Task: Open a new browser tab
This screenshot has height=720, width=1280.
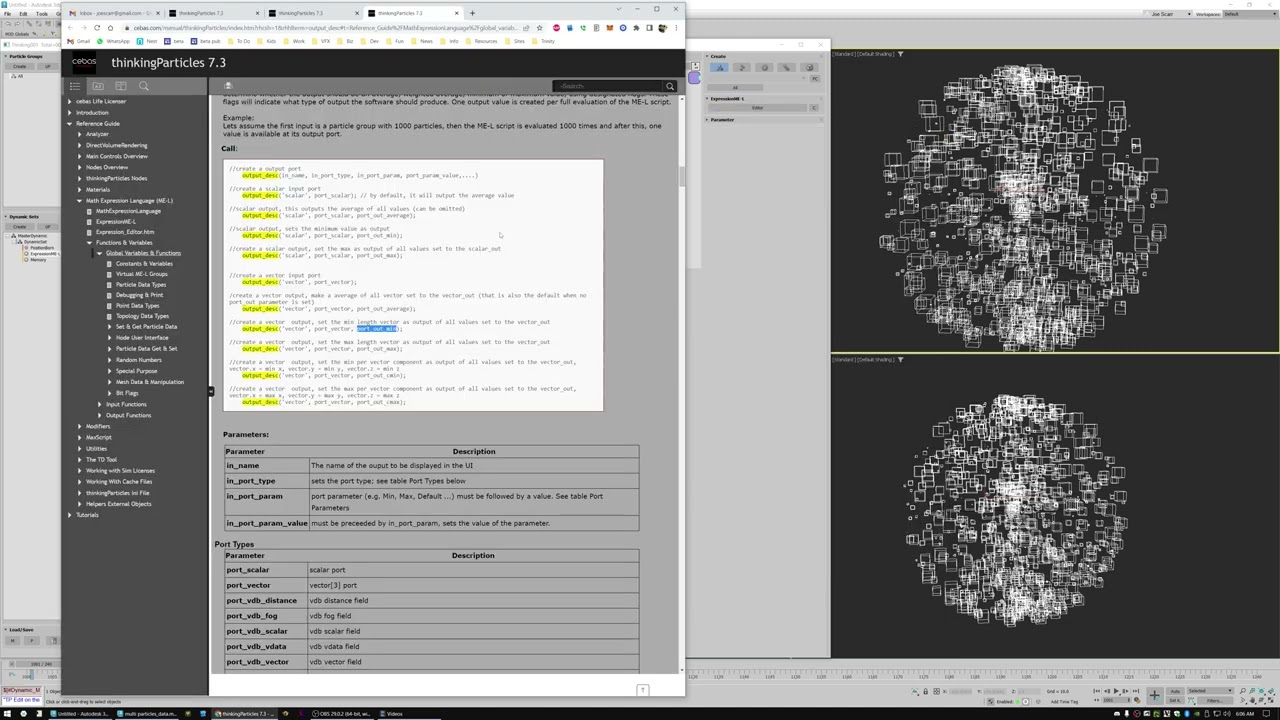Action: 472,13
